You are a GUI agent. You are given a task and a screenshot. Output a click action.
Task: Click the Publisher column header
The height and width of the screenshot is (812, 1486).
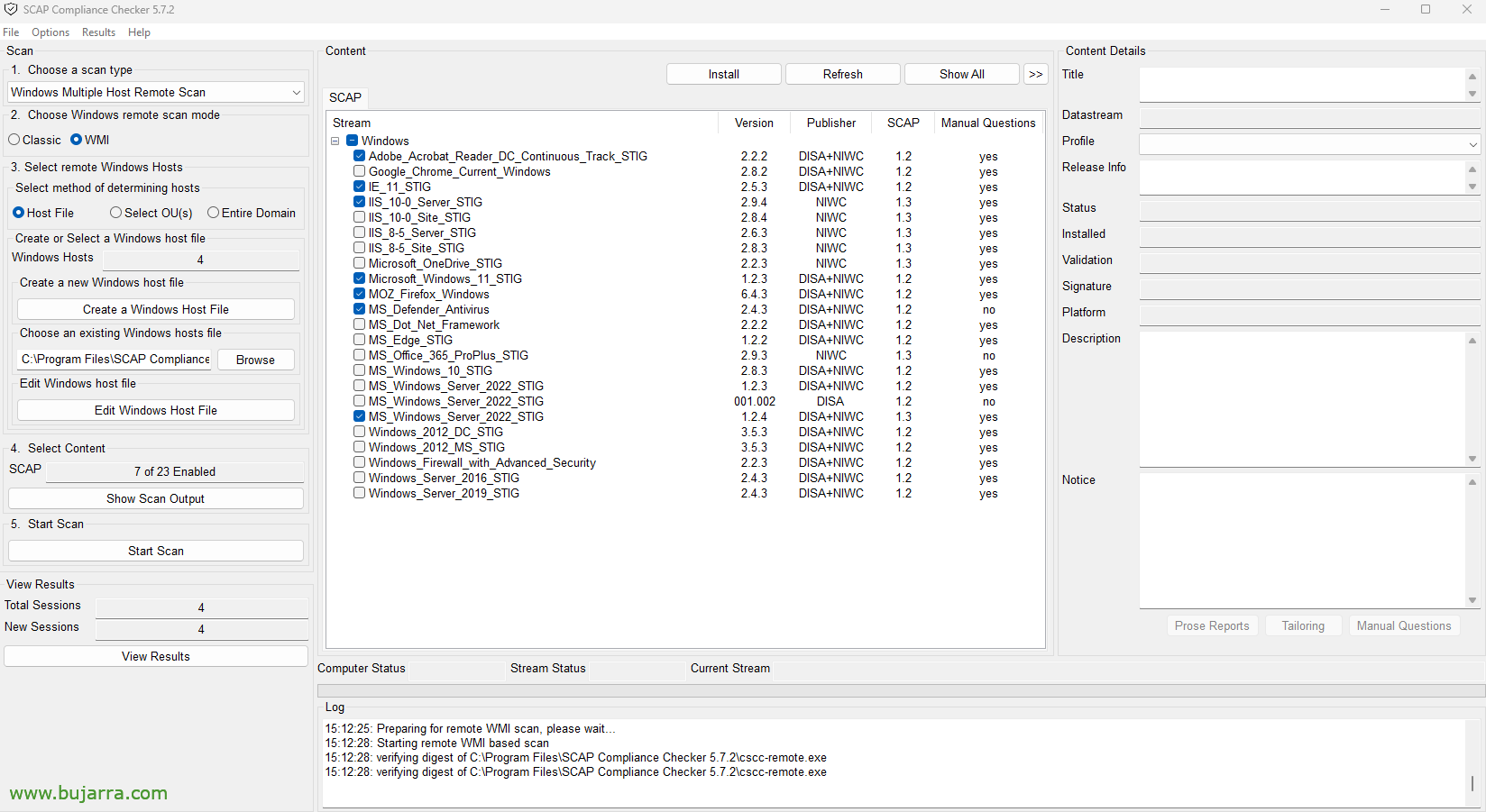tap(831, 123)
